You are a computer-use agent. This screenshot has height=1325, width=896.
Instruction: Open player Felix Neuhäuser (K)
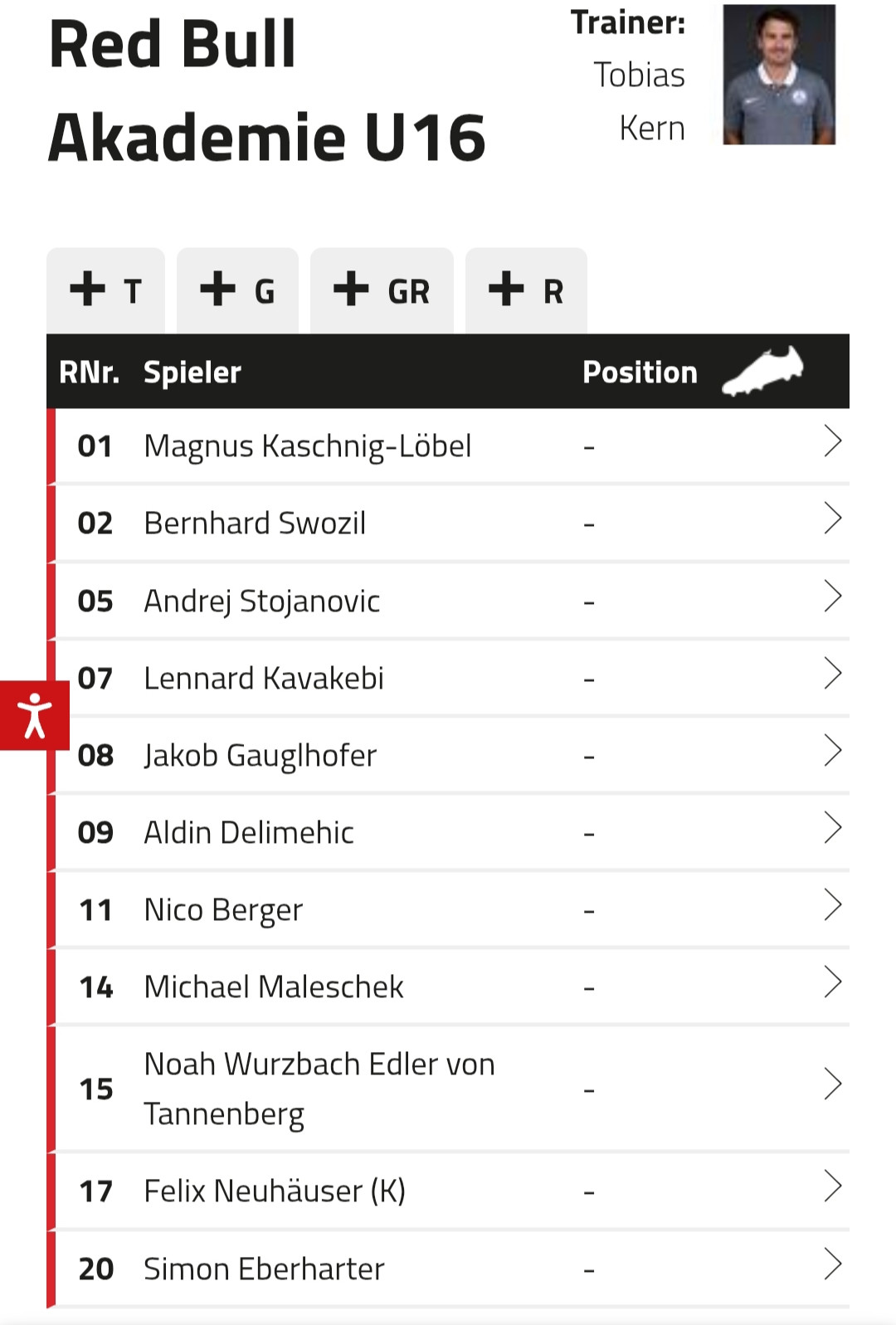(x=274, y=1191)
